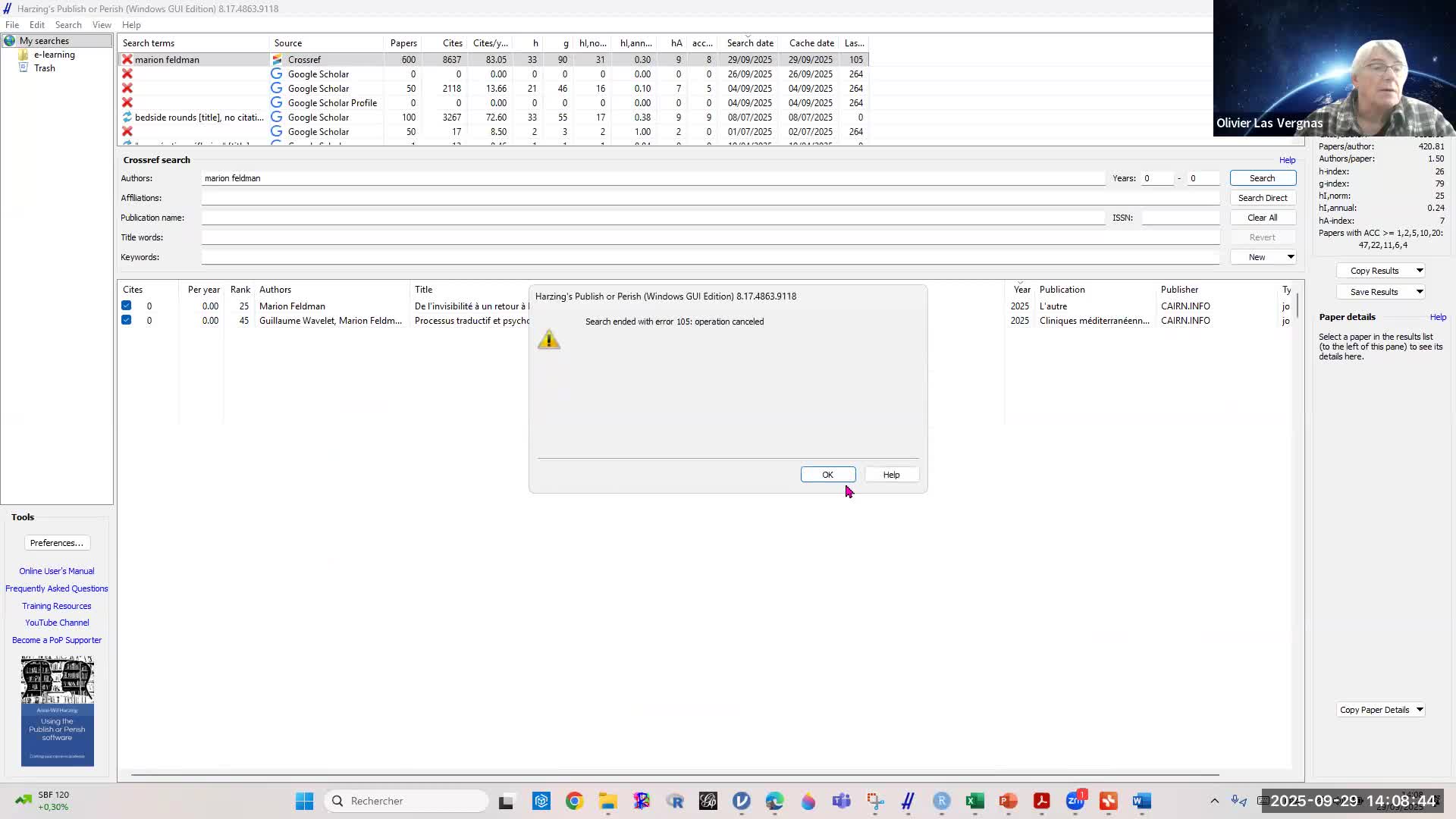
Task: Uncheck the Marion Feldman paper checkbox
Action: point(127,306)
